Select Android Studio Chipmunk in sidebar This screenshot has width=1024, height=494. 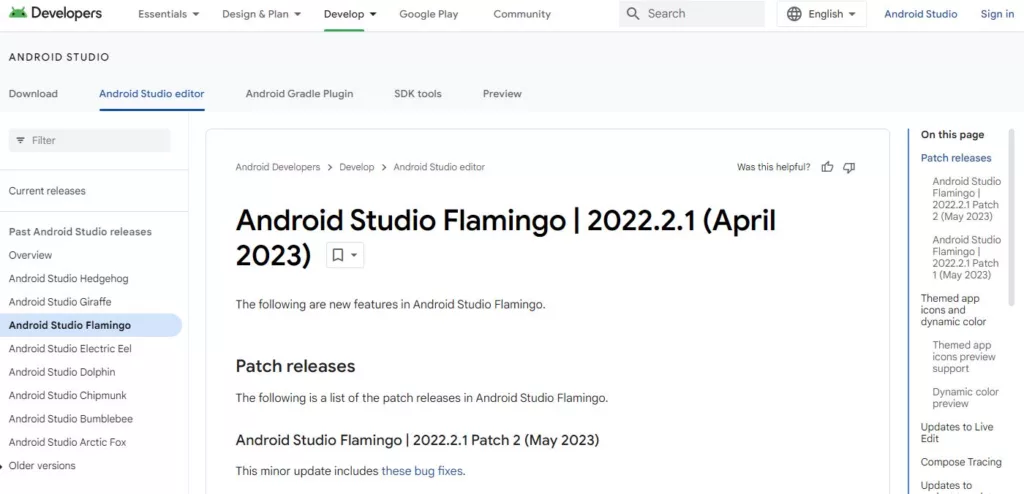[x=67, y=396]
